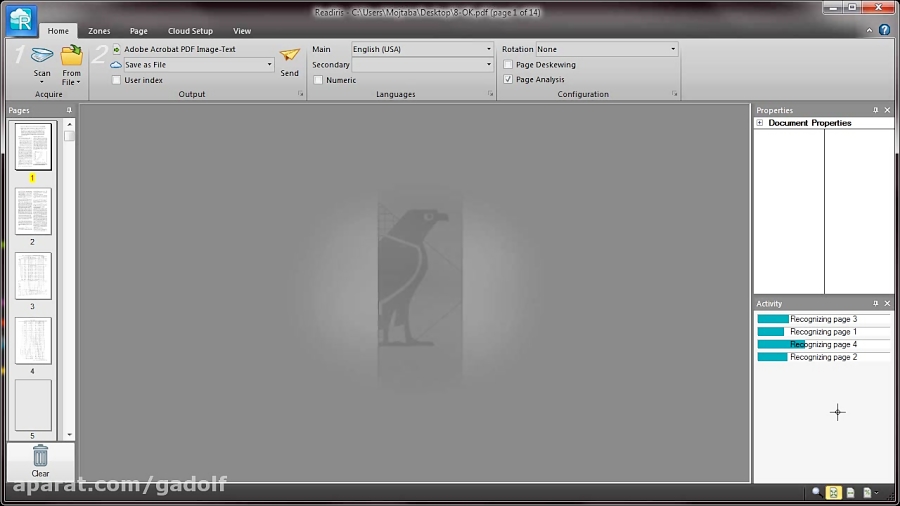Enable Page Deskewing checkbox

(x=508, y=65)
